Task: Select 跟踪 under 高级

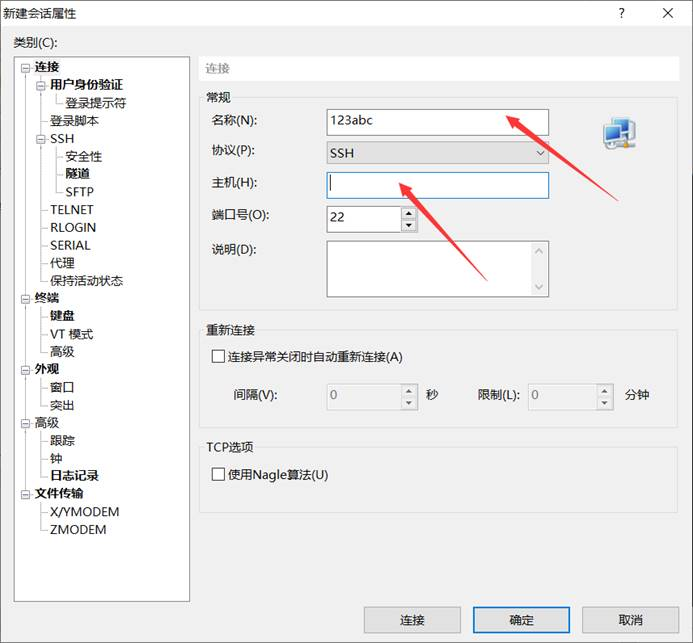Action: pyautogui.click(x=62, y=440)
